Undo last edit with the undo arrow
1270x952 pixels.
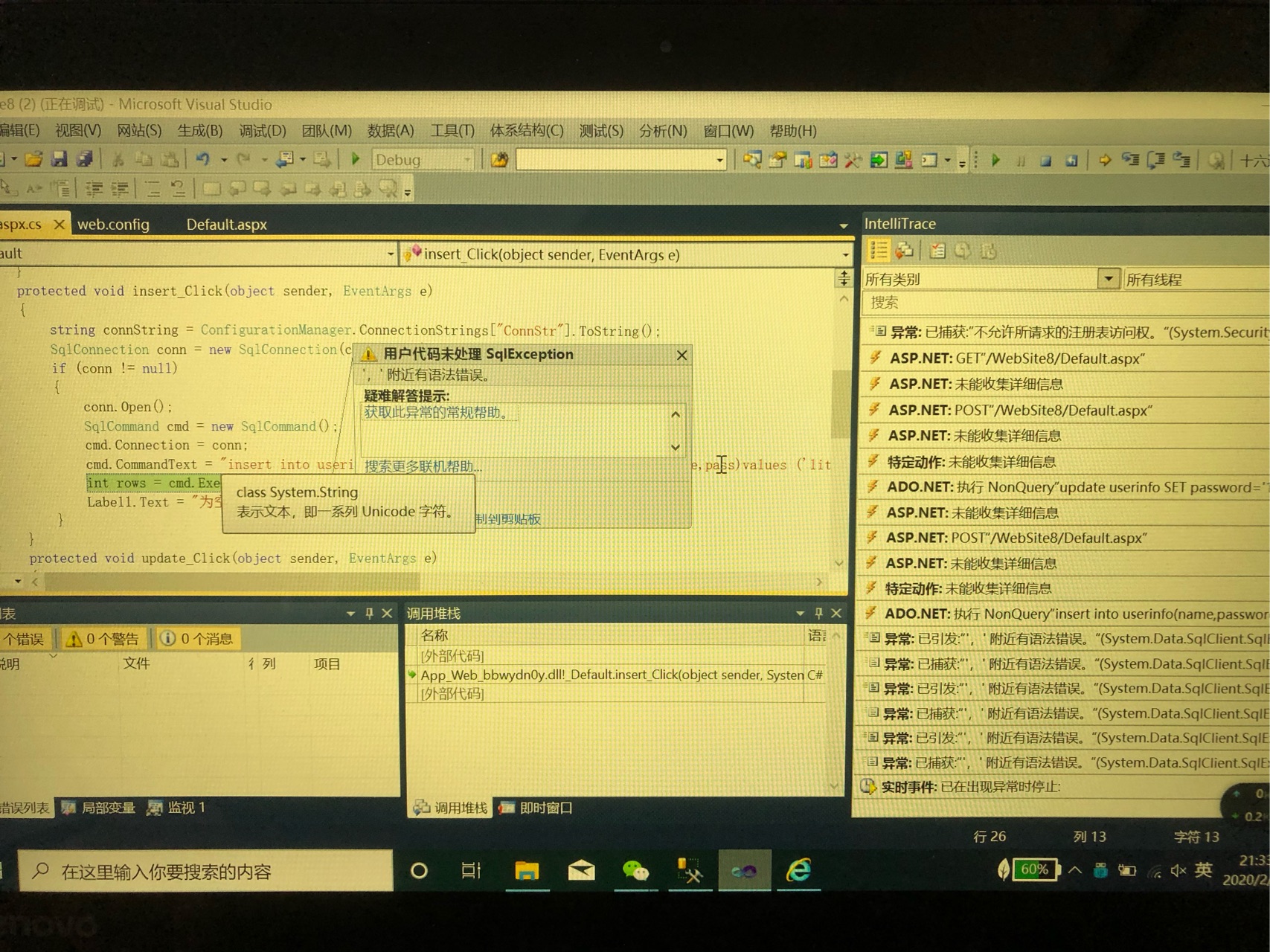point(202,159)
